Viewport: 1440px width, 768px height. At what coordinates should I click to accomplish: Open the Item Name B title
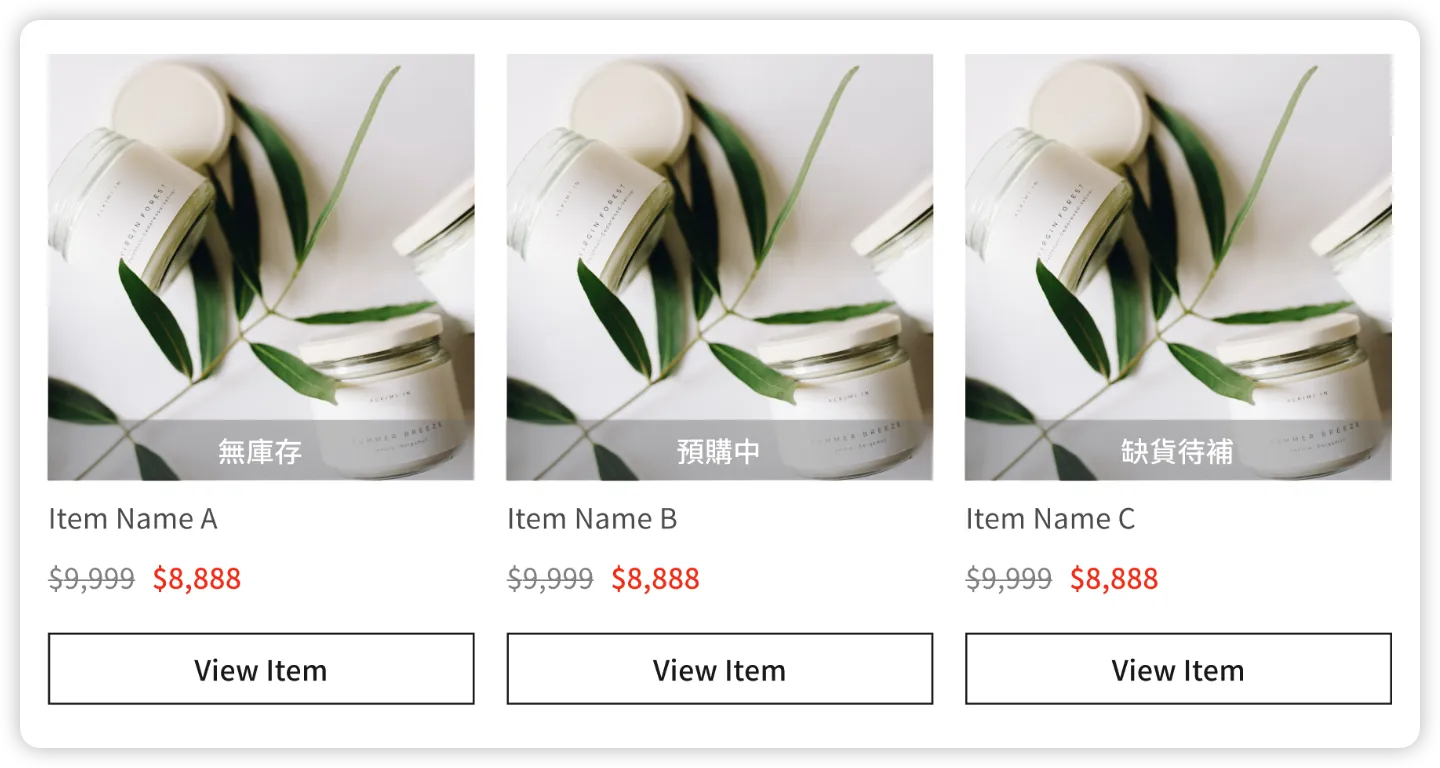coord(592,519)
